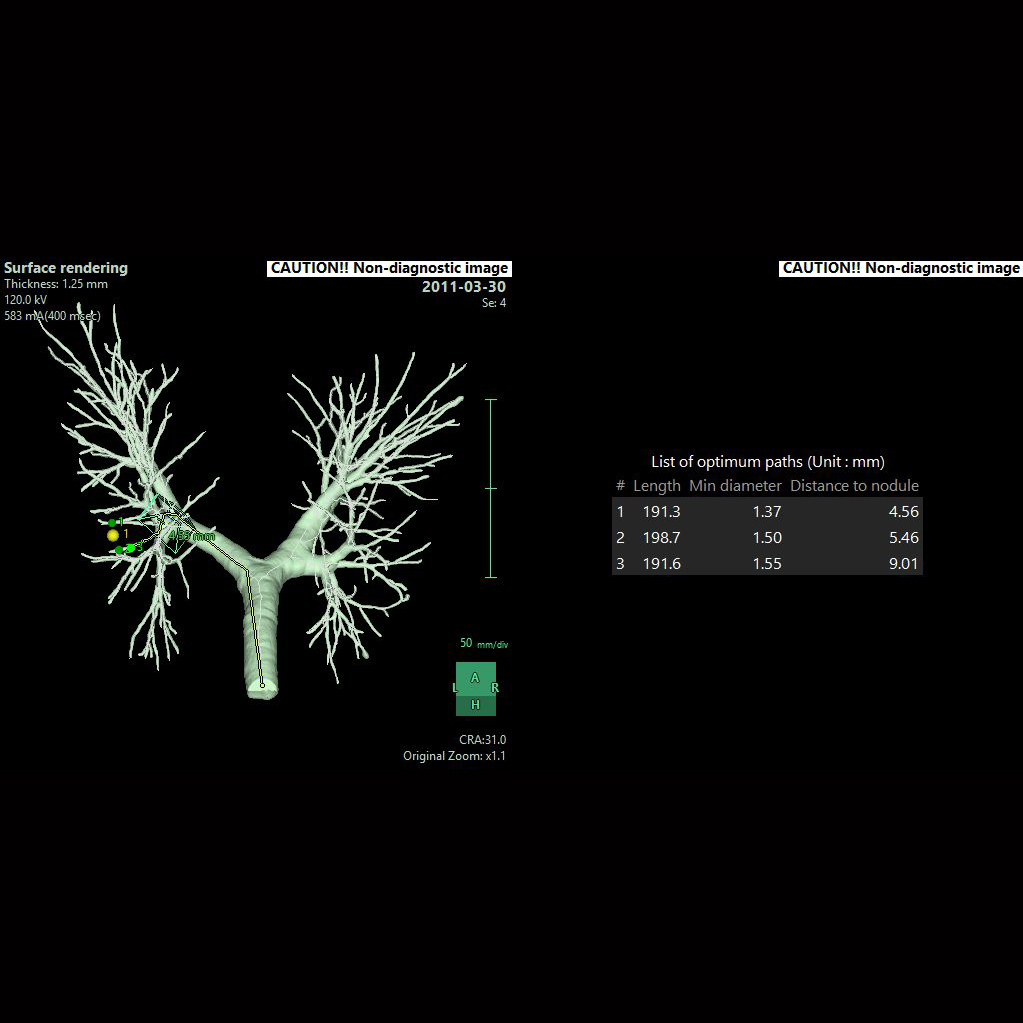Image resolution: width=1023 pixels, height=1023 pixels.
Task: Select optimum path row 1
Action: [x=766, y=511]
